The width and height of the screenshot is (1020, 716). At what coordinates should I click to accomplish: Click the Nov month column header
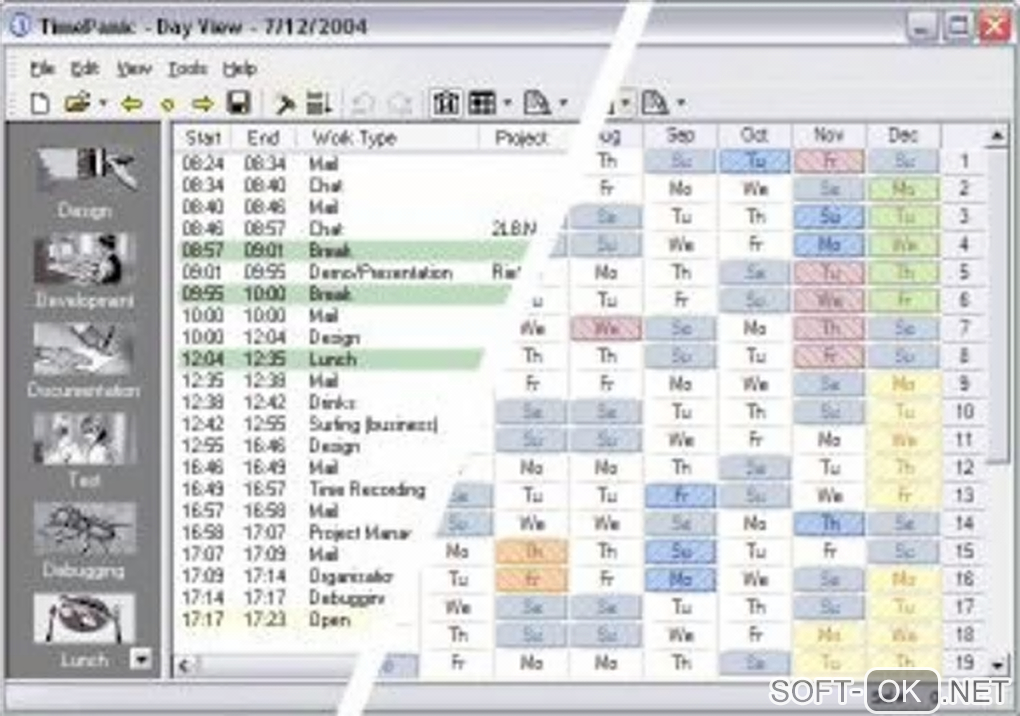(829, 135)
